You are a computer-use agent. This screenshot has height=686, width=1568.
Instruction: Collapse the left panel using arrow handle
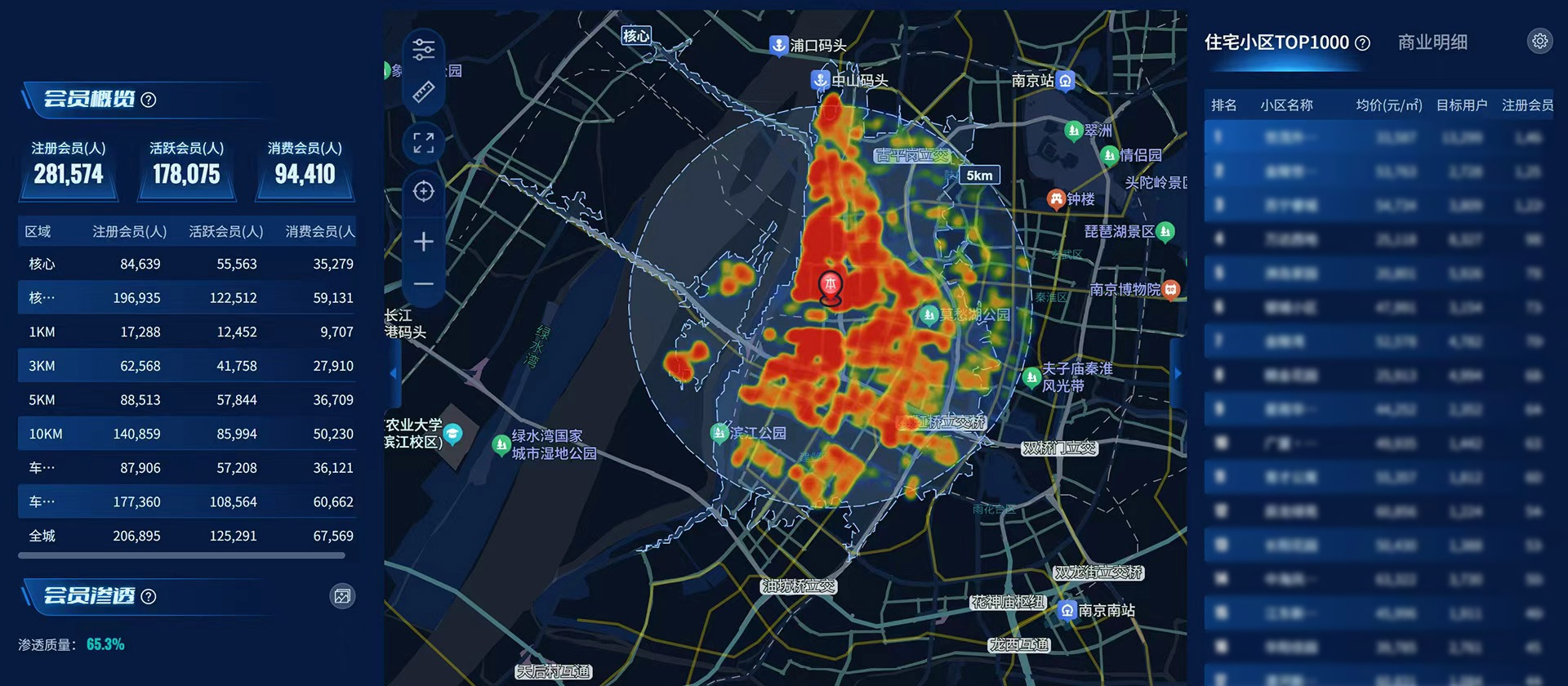[394, 373]
